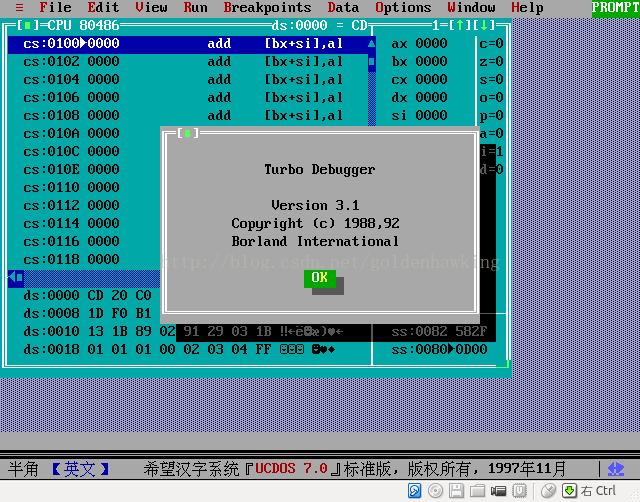Select the ds:0008 dump row

pyautogui.click(x=87, y=313)
